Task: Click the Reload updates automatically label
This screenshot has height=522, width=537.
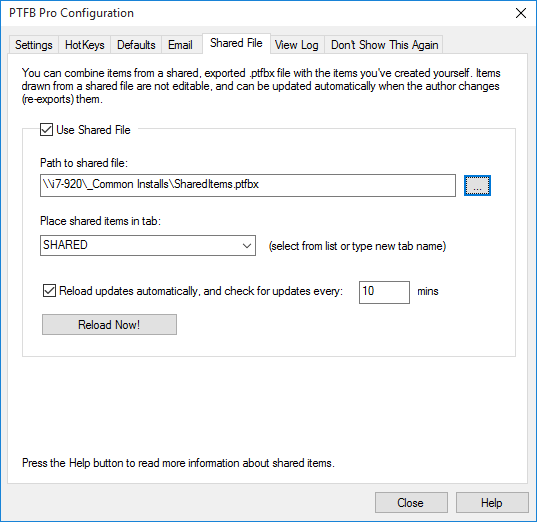Action: pyautogui.click(x=201, y=291)
